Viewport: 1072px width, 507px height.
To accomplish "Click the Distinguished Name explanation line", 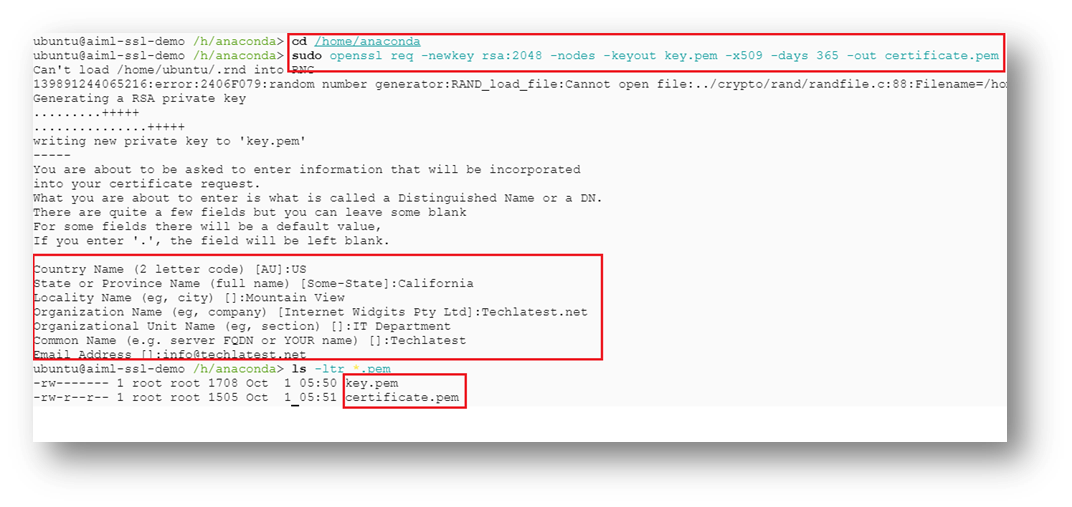I will (x=318, y=198).
